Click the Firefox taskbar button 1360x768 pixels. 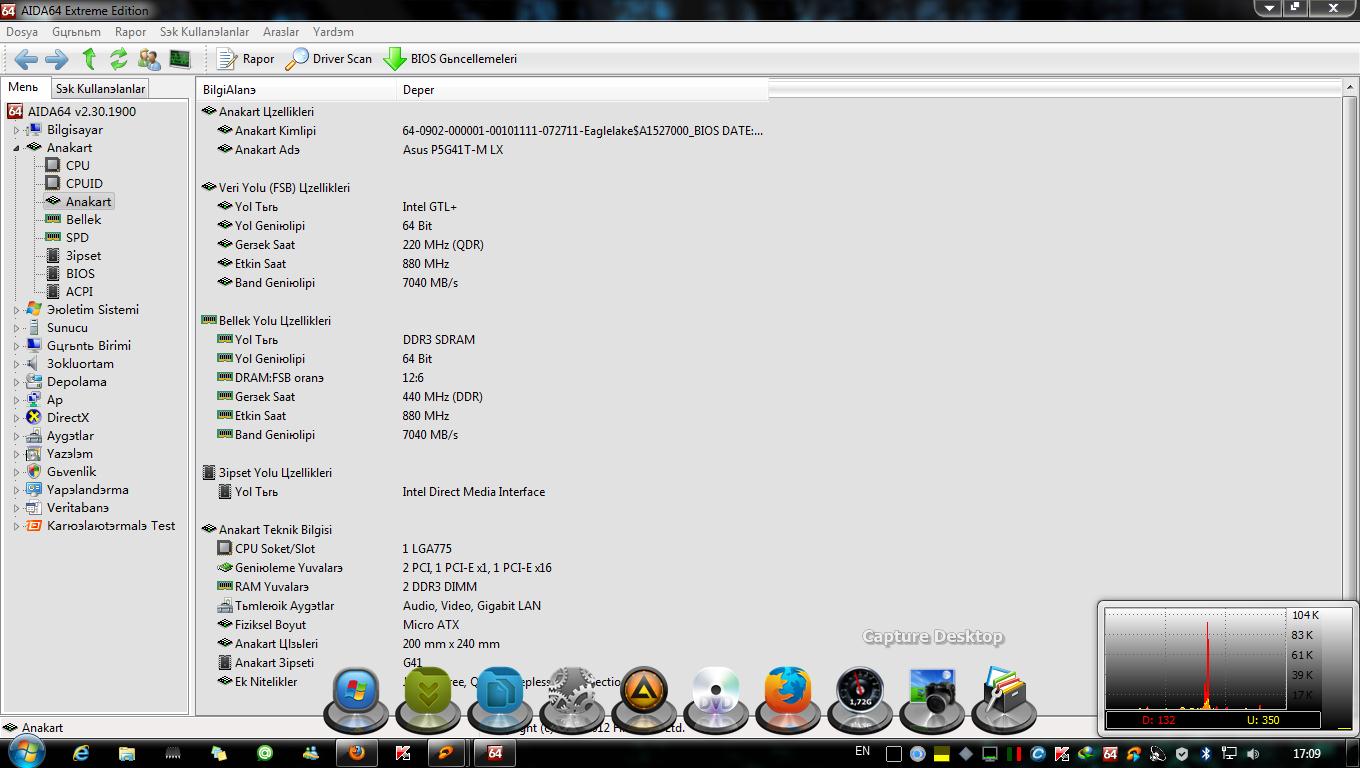tap(357, 753)
